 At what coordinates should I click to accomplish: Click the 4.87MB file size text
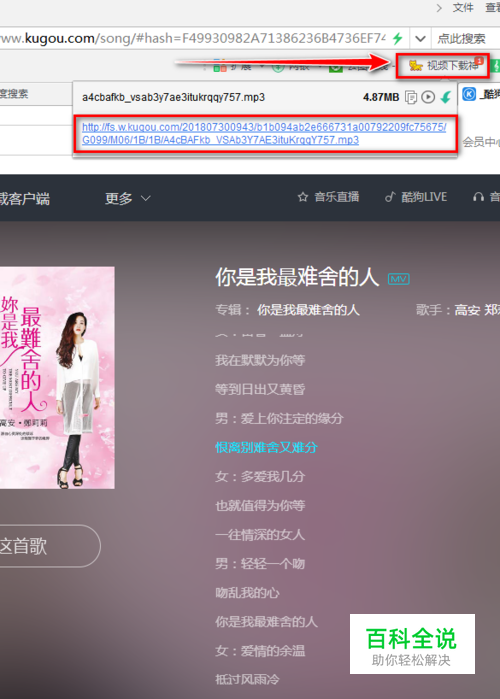coord(381,97)
